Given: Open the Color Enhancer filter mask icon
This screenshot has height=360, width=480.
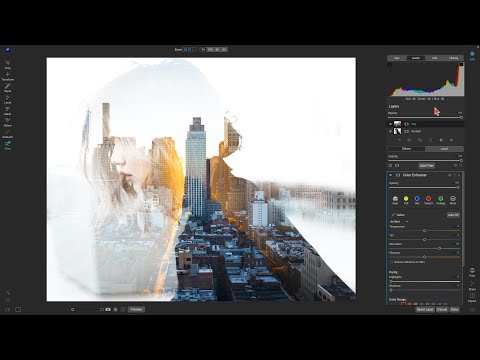Looking at the screenshot, I should pyautogui.click(x=397, y=175).
